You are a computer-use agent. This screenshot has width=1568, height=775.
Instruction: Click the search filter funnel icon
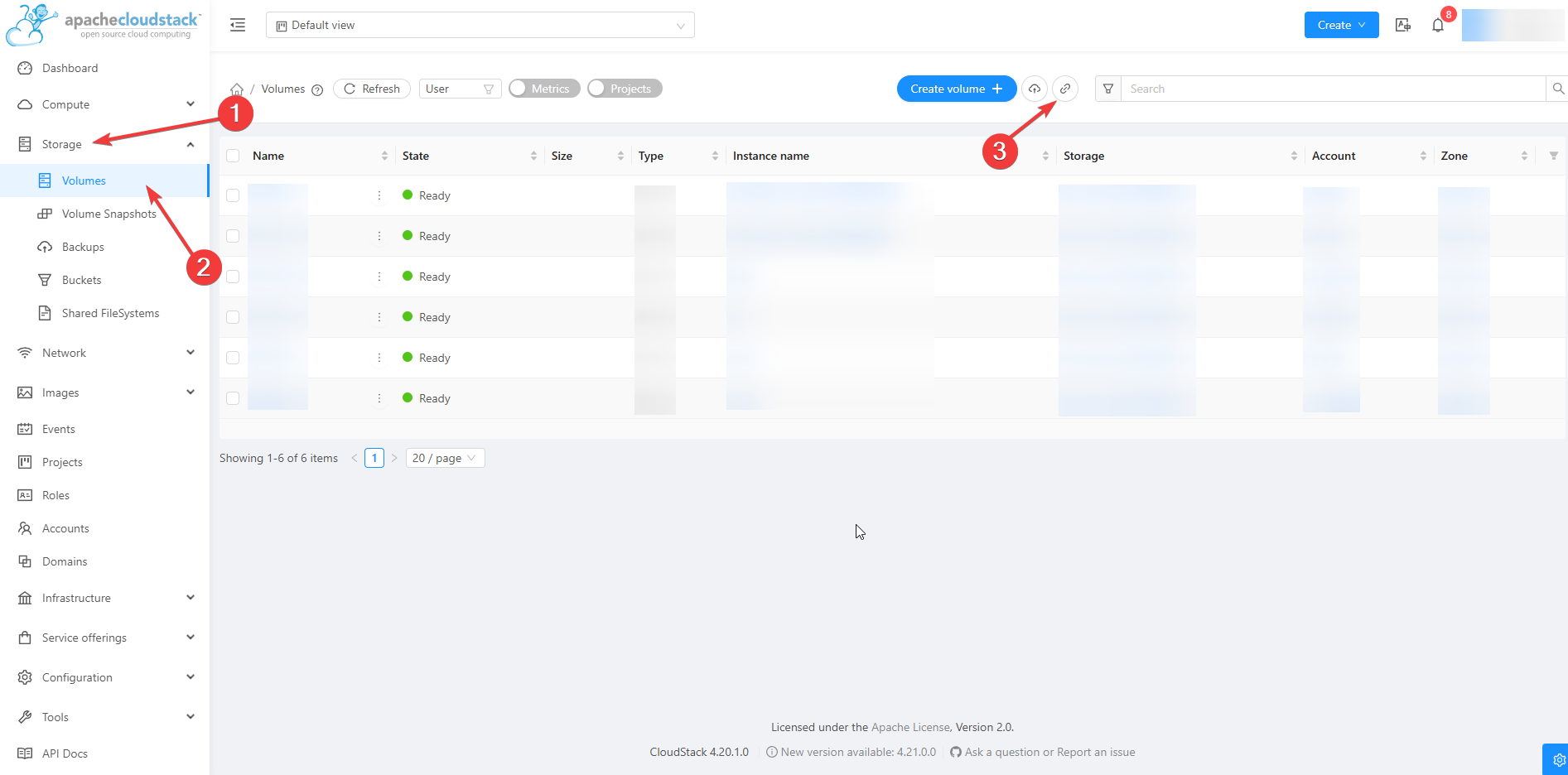pyautogui.click(x=1108, y=89)
